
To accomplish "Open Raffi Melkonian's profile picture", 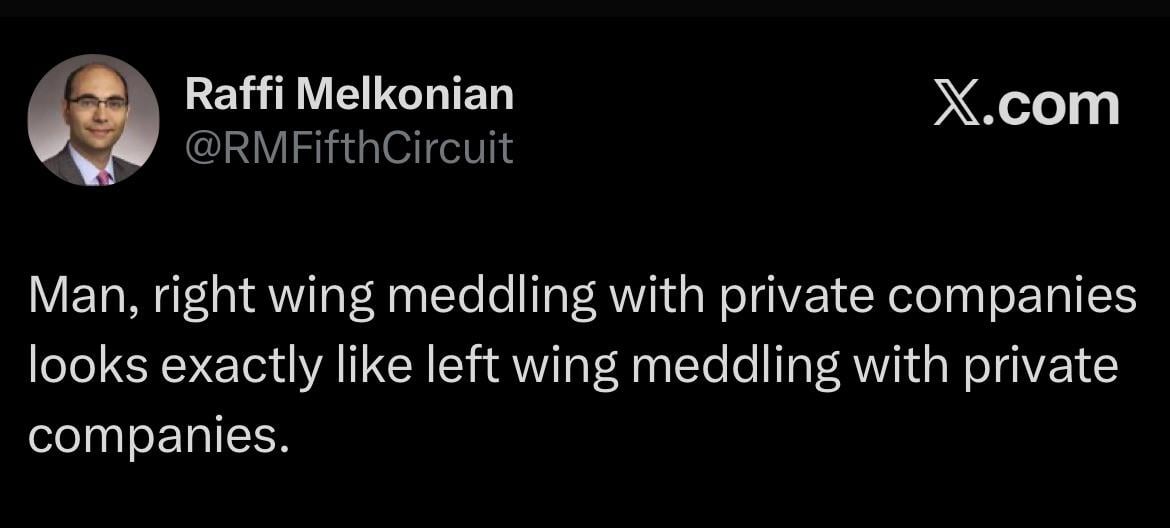I will (93, 120).
